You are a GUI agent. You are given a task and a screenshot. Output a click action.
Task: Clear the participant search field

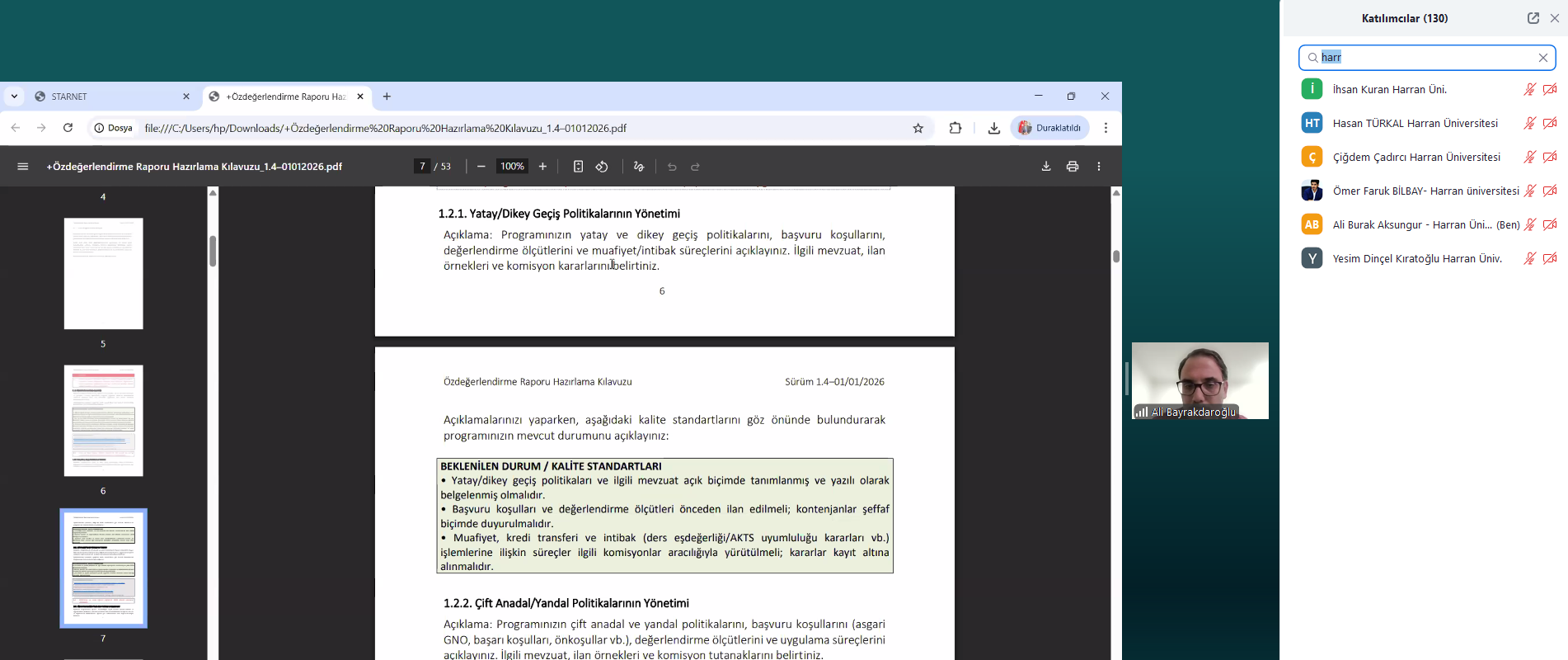pos(1543,58)
